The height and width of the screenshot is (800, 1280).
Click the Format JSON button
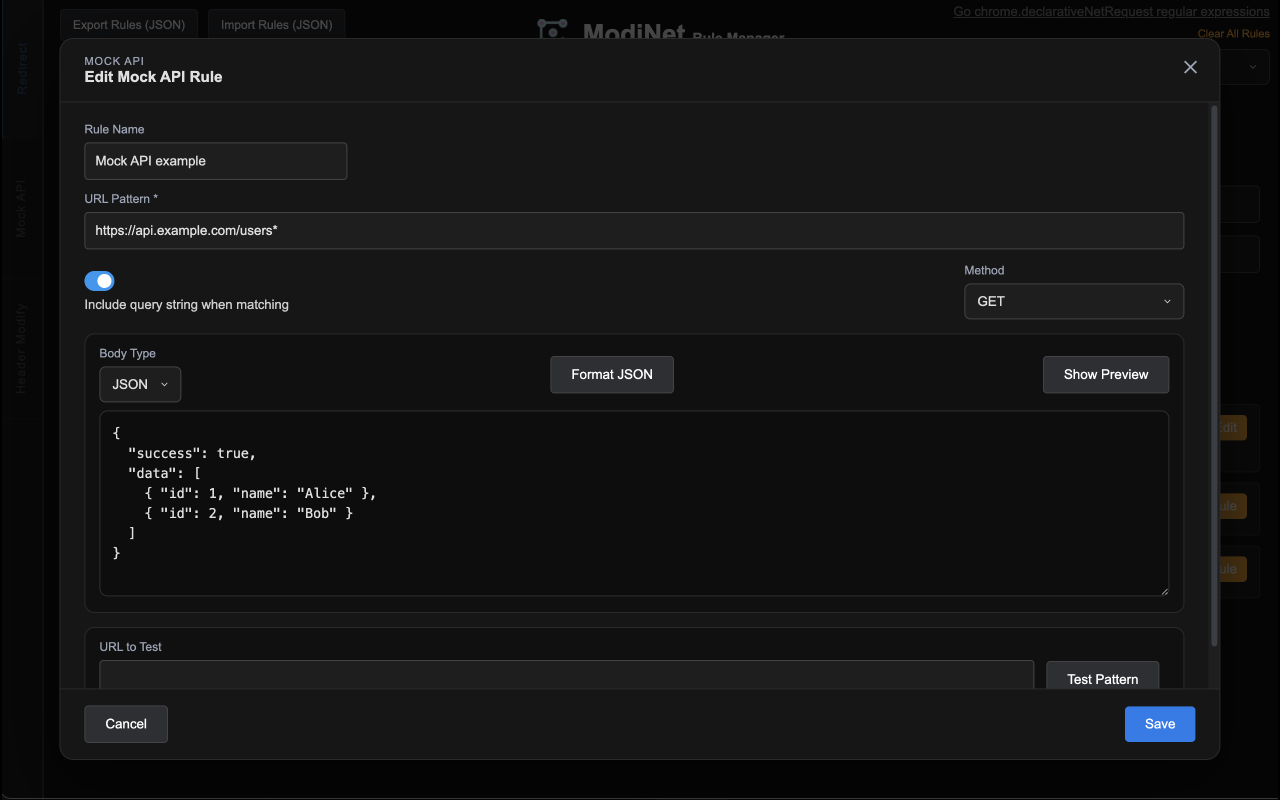(x=611, y=374)
